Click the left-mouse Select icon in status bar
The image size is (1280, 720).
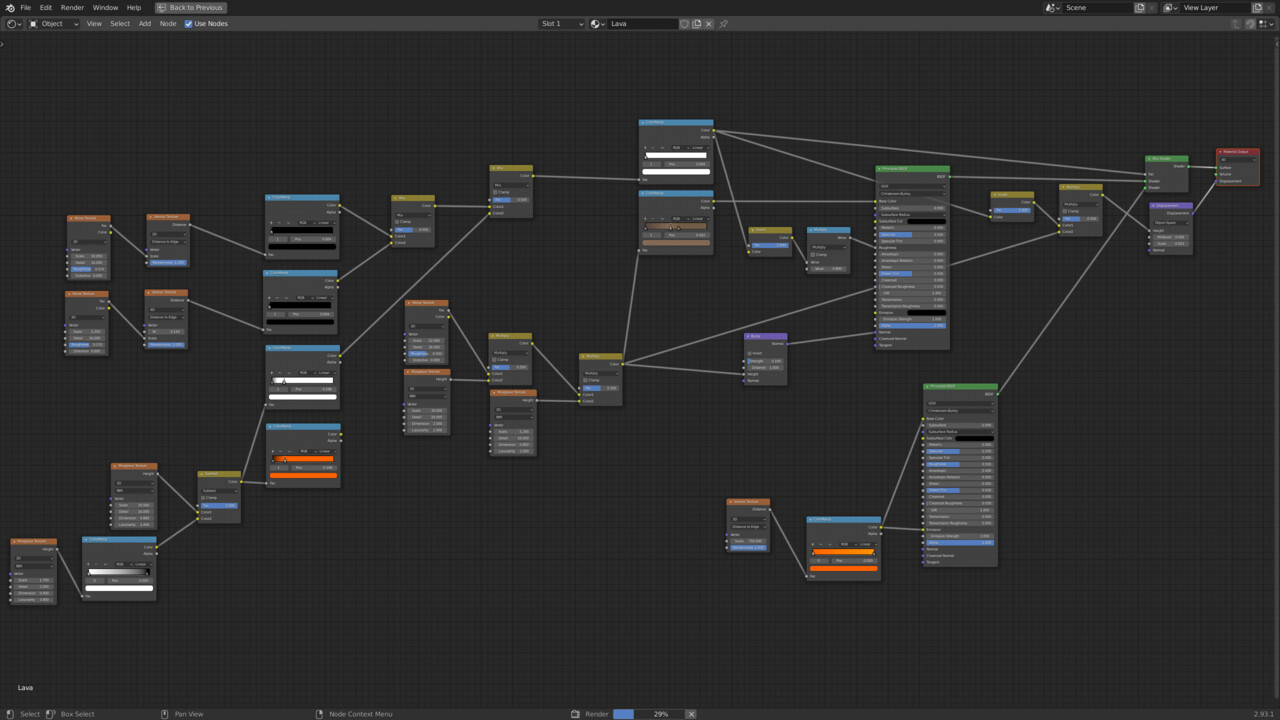[9, 714]
